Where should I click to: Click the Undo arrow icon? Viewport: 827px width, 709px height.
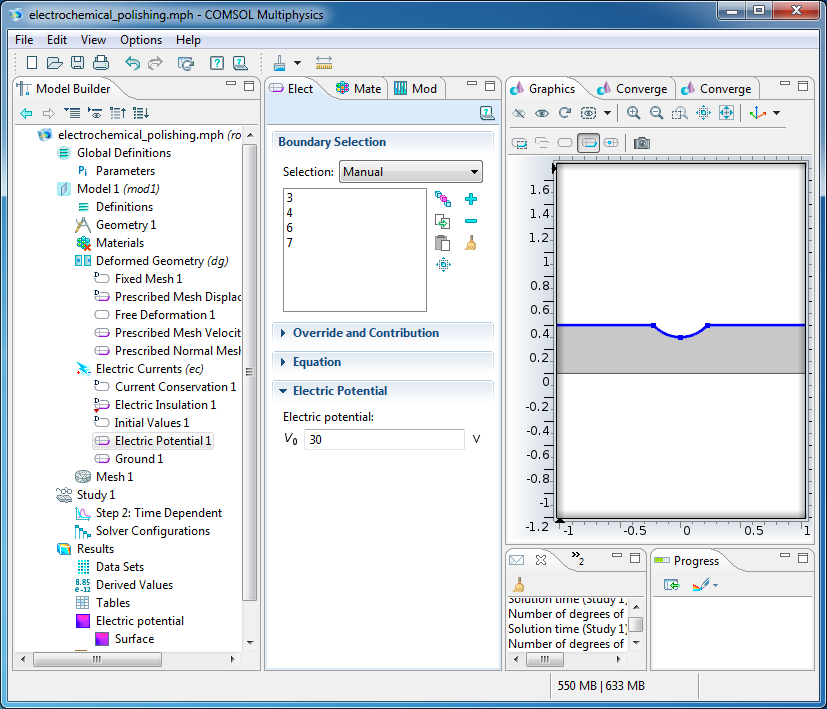click(132, 63)
